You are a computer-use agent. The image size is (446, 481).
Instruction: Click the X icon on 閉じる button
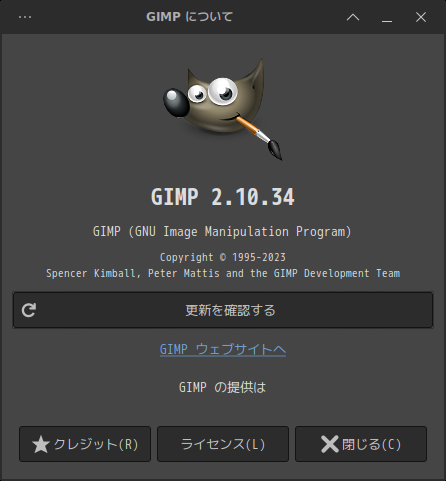click(330, 444)
